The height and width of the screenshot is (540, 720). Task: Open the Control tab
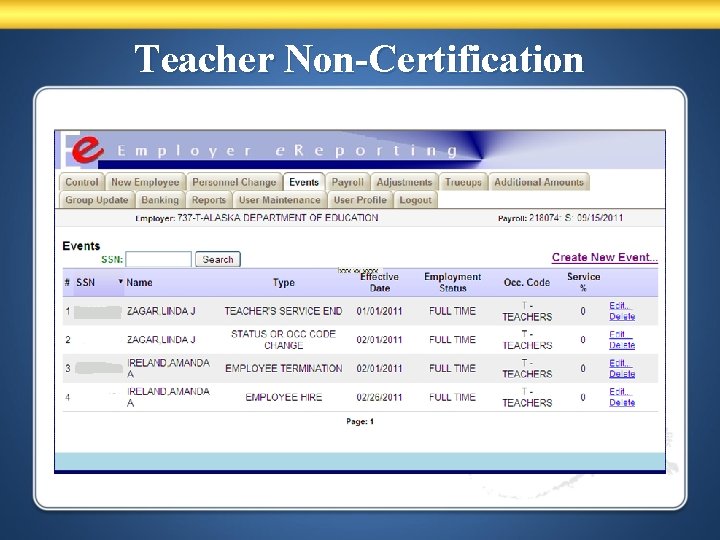tap(82, 182)
